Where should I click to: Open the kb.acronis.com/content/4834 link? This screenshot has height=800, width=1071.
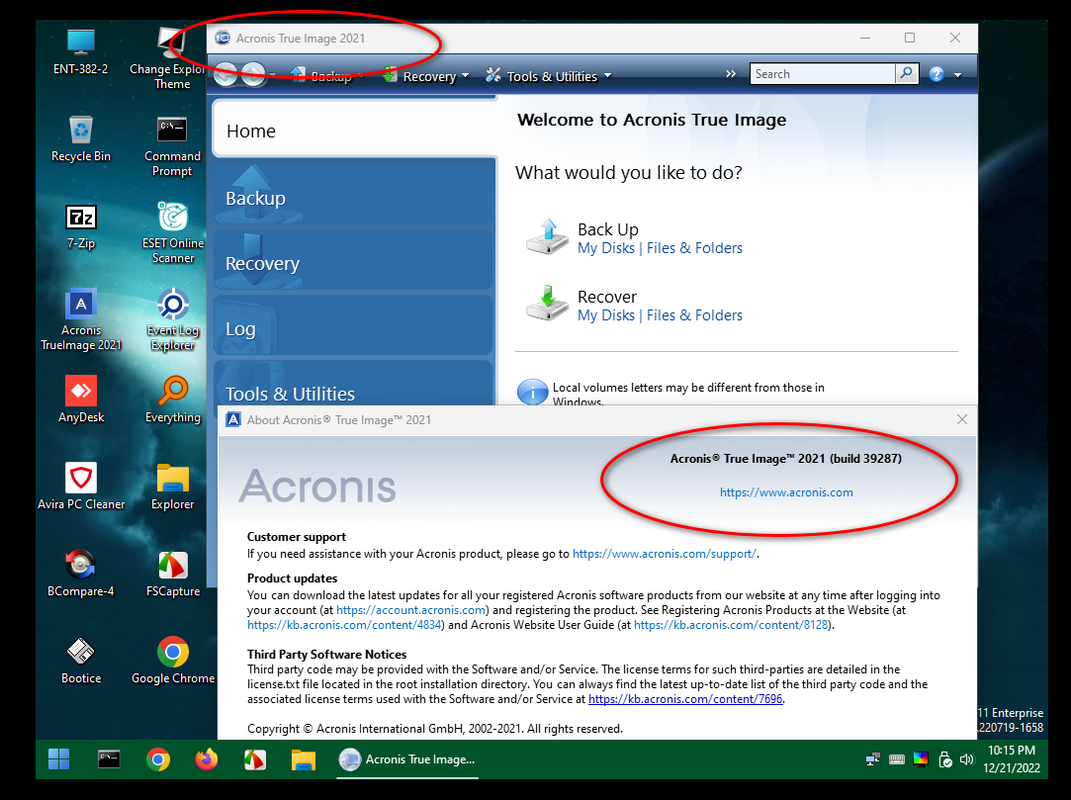click(x=344, y=624)
